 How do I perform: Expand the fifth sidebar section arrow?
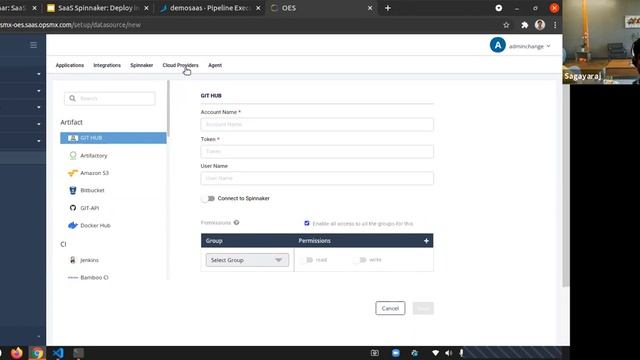[39, 141]
